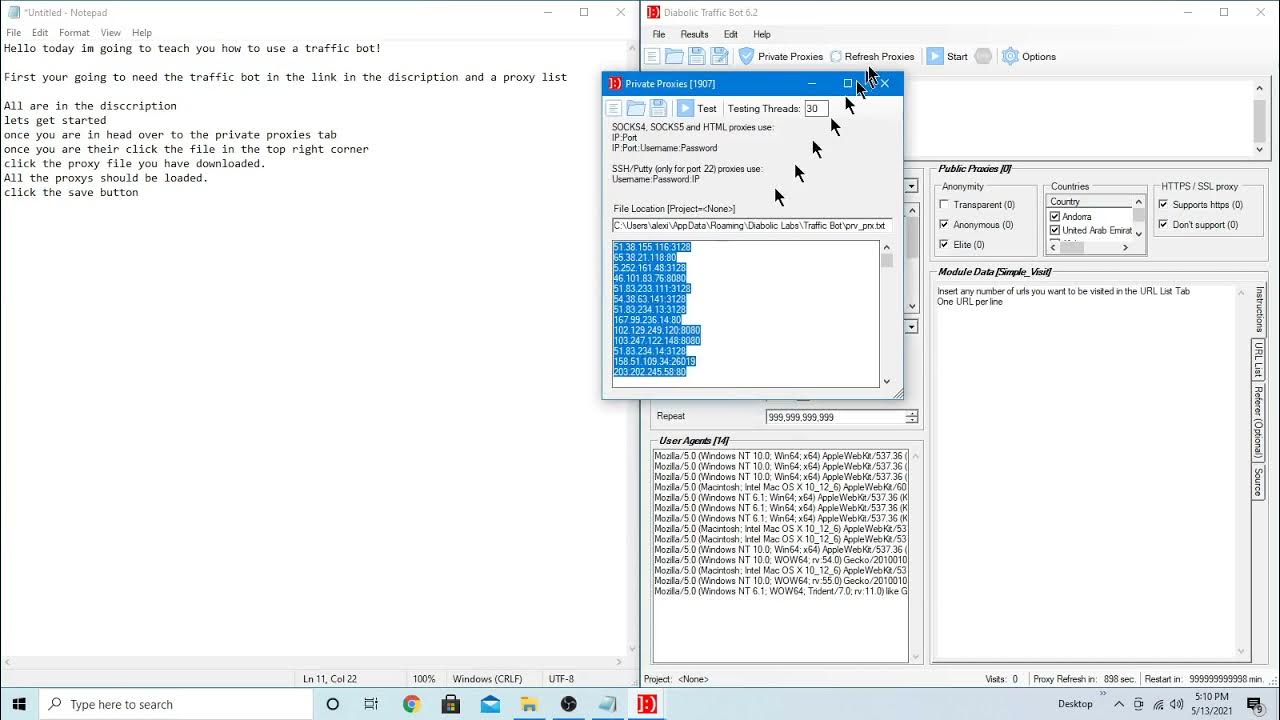The image size is (1280, 720).
Task: Click the Cortana circle icon on the taskbar
Action: pyautogui.click(x=333, y=704)
